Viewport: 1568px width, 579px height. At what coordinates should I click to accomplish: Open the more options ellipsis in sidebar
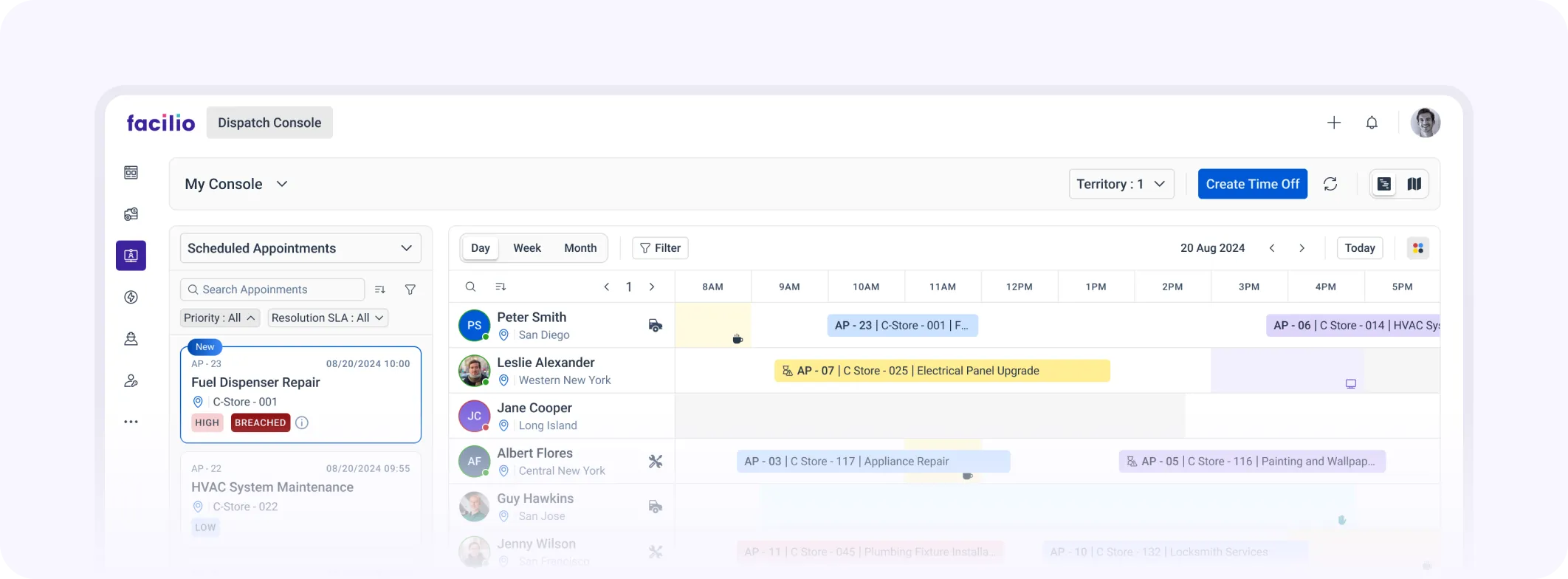tap(131, 422)
